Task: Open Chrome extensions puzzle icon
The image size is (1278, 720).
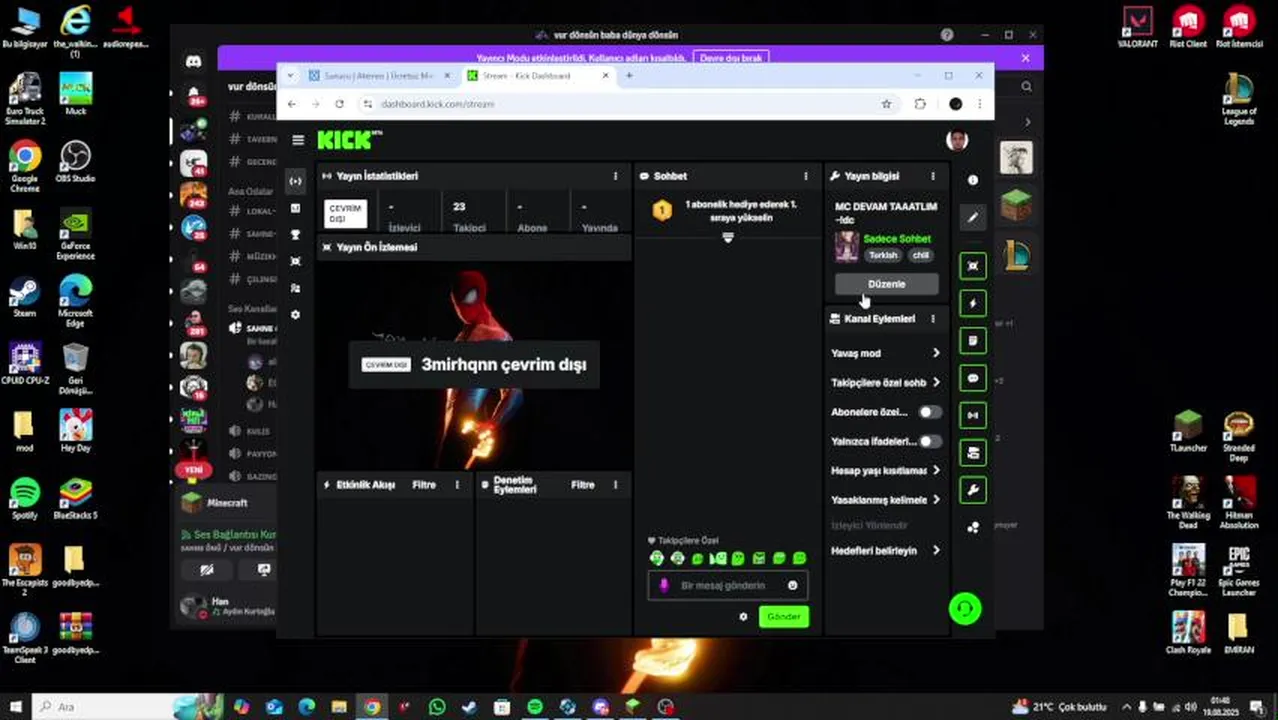Action: pyautogui.click(x=920, y=104)
